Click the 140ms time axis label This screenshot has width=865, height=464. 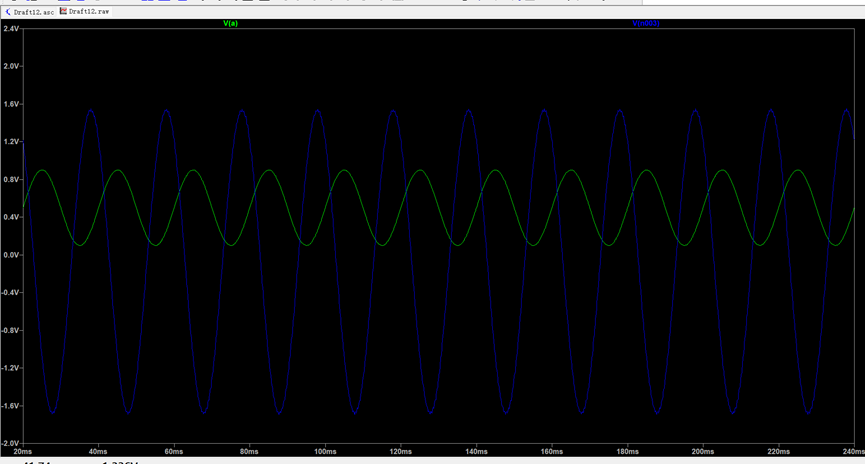point(476,451)
